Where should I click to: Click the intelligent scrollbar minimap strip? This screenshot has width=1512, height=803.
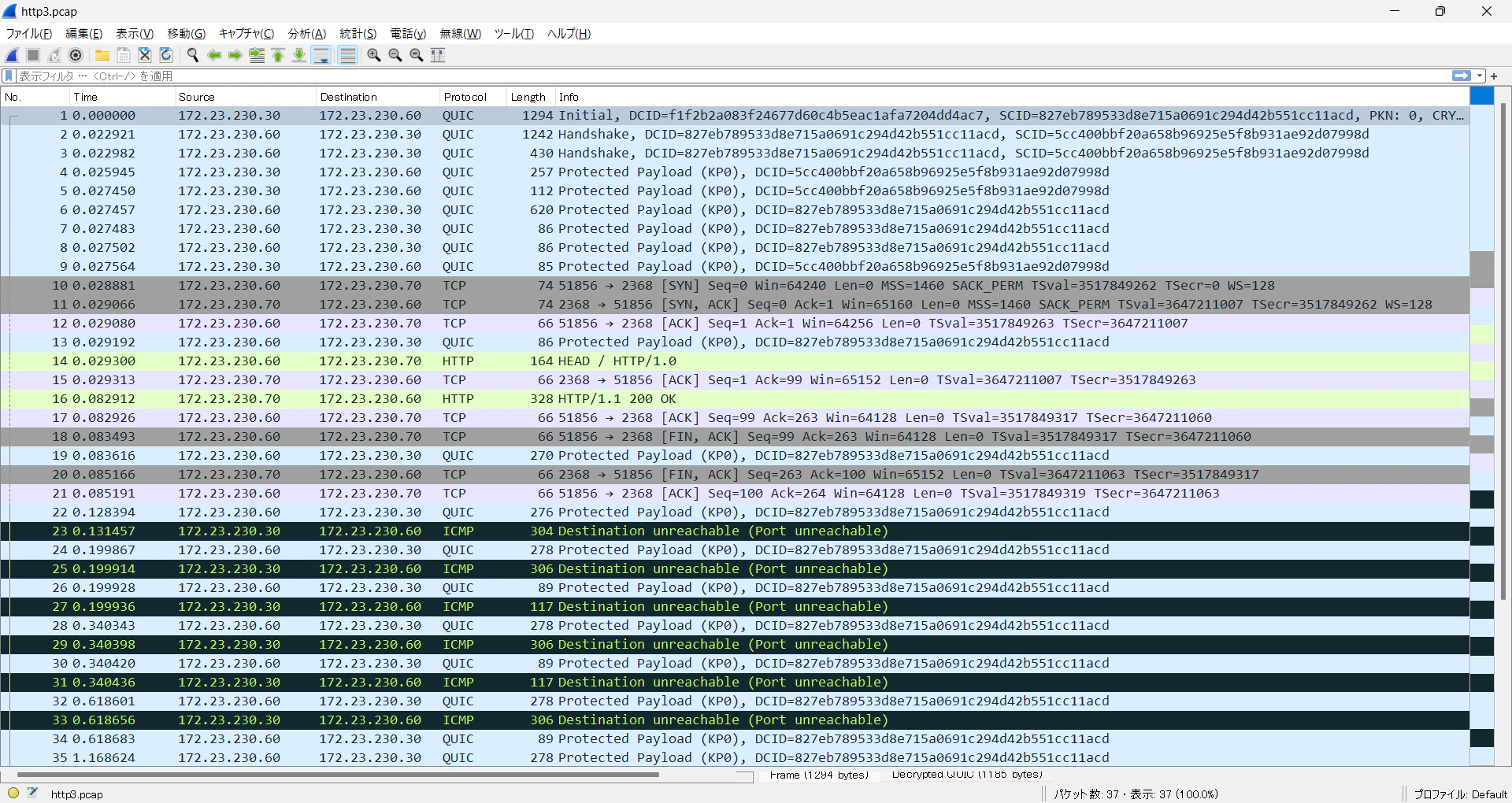click(1482, 426)
